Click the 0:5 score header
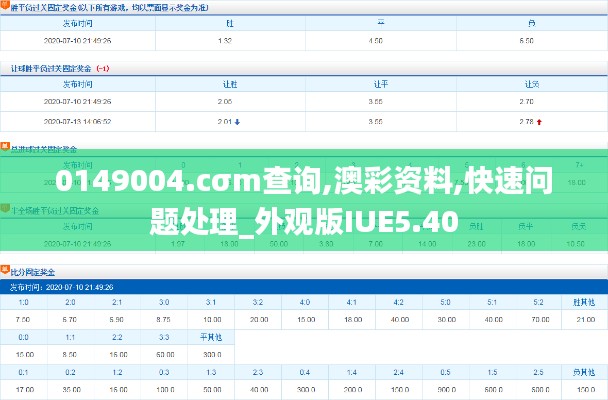Image resolution: width=608 pixels, height=400 pixels. coord(445,372)
